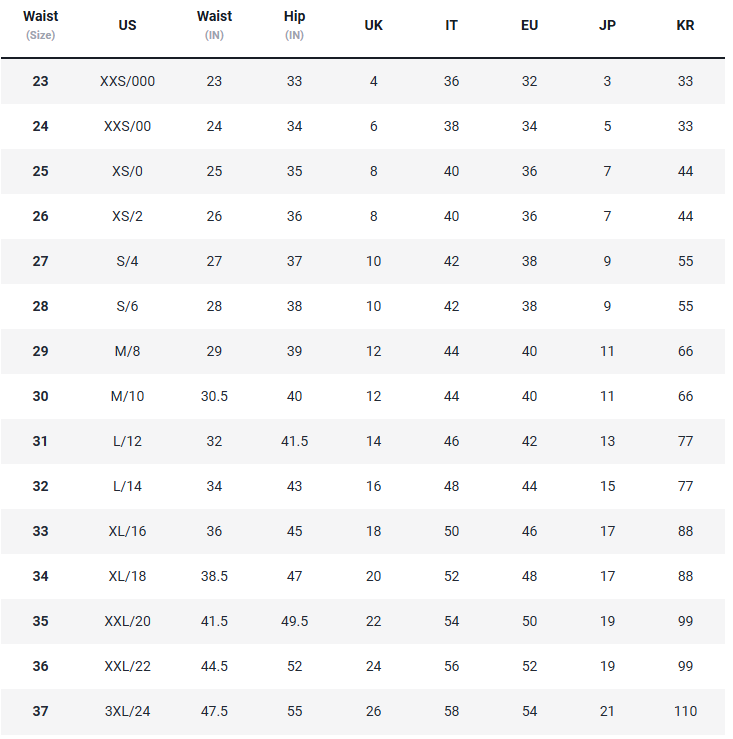The height and width of the screenshot is (739, 733).
Task: Select the S/4 US size cell
Action: pyautogui.click(x=127, y=261)
